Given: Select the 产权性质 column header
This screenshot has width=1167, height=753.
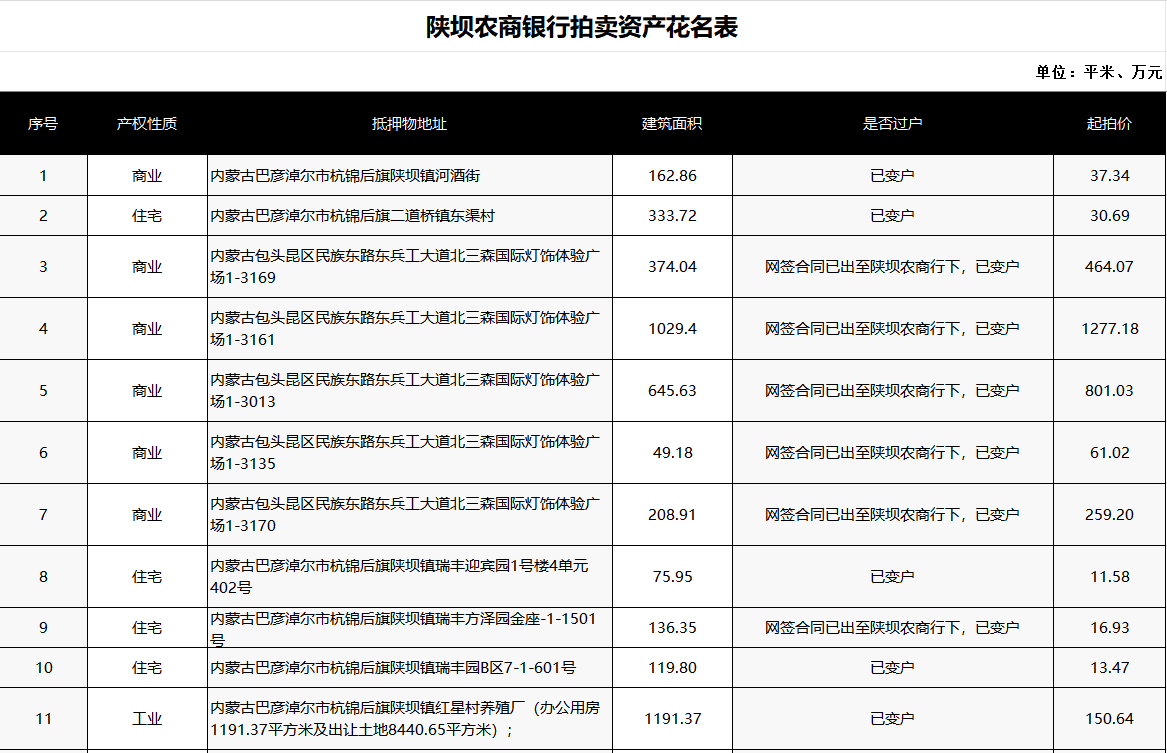Looking at the screenshot, I should pyautogui.click(x=146, y=123).
